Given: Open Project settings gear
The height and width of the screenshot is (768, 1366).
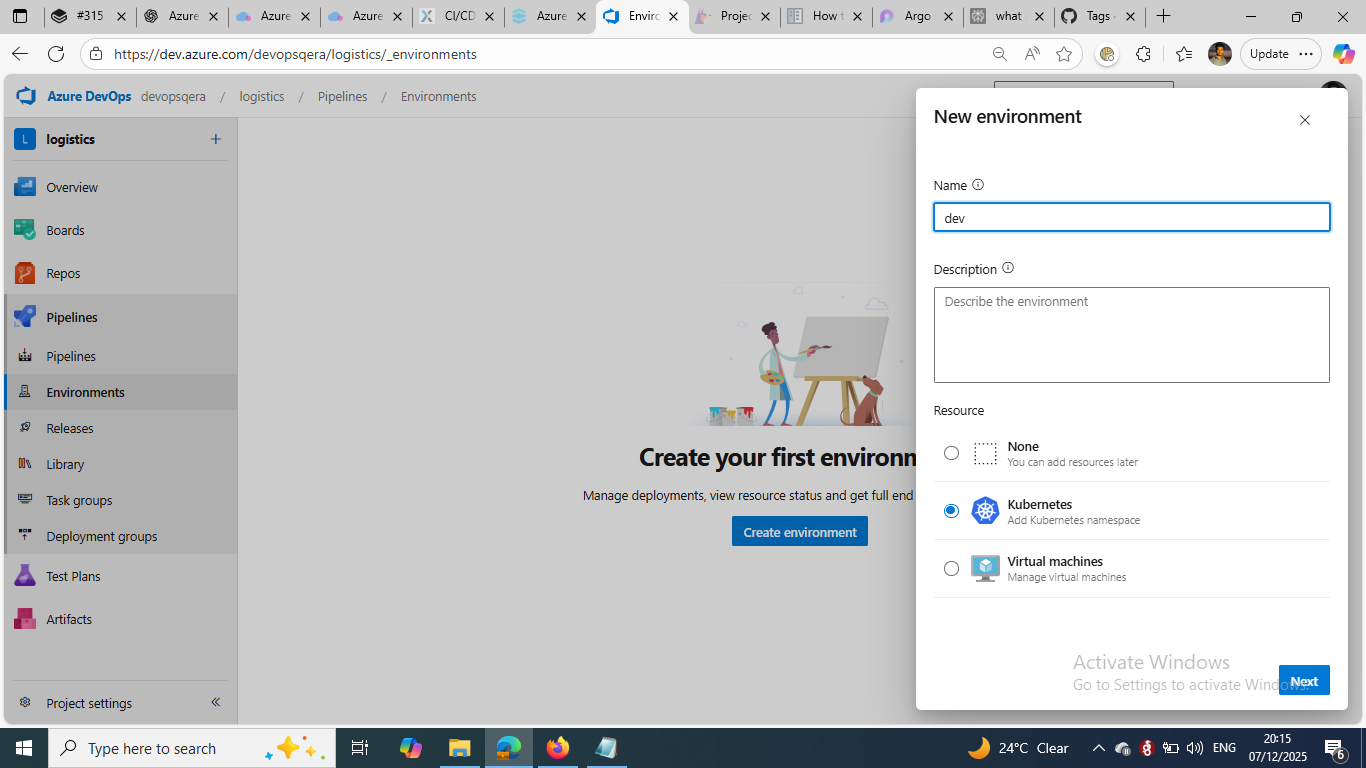Looking at the screenshot, I should (x=26, y=703).
